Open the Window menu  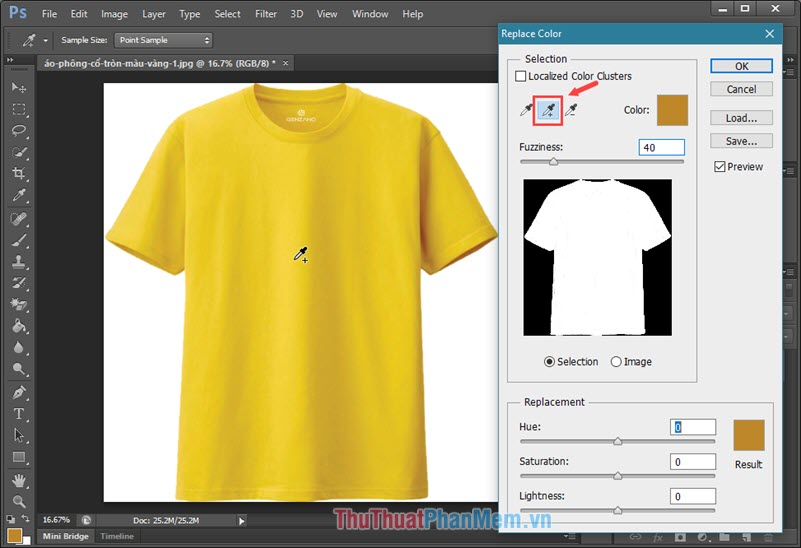370,14
